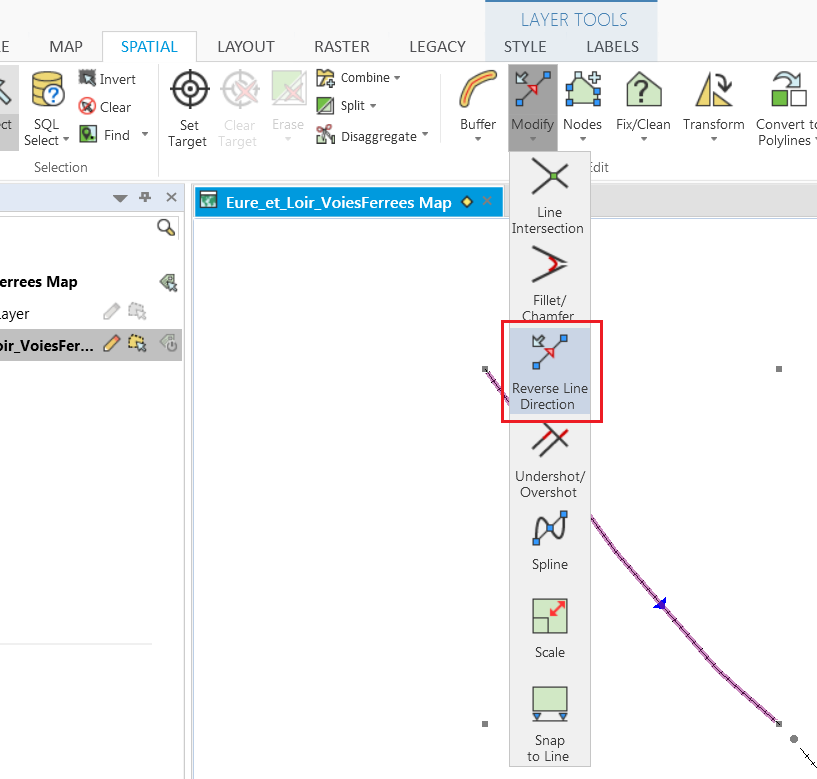This screenshot has width=817, height=779.
Task: Switch to the SPATIAL ribbon tab
Action: [x=149, y=47]
